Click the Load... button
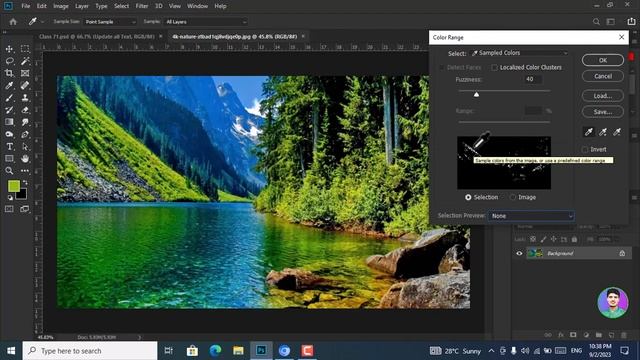 click(603, 96)
